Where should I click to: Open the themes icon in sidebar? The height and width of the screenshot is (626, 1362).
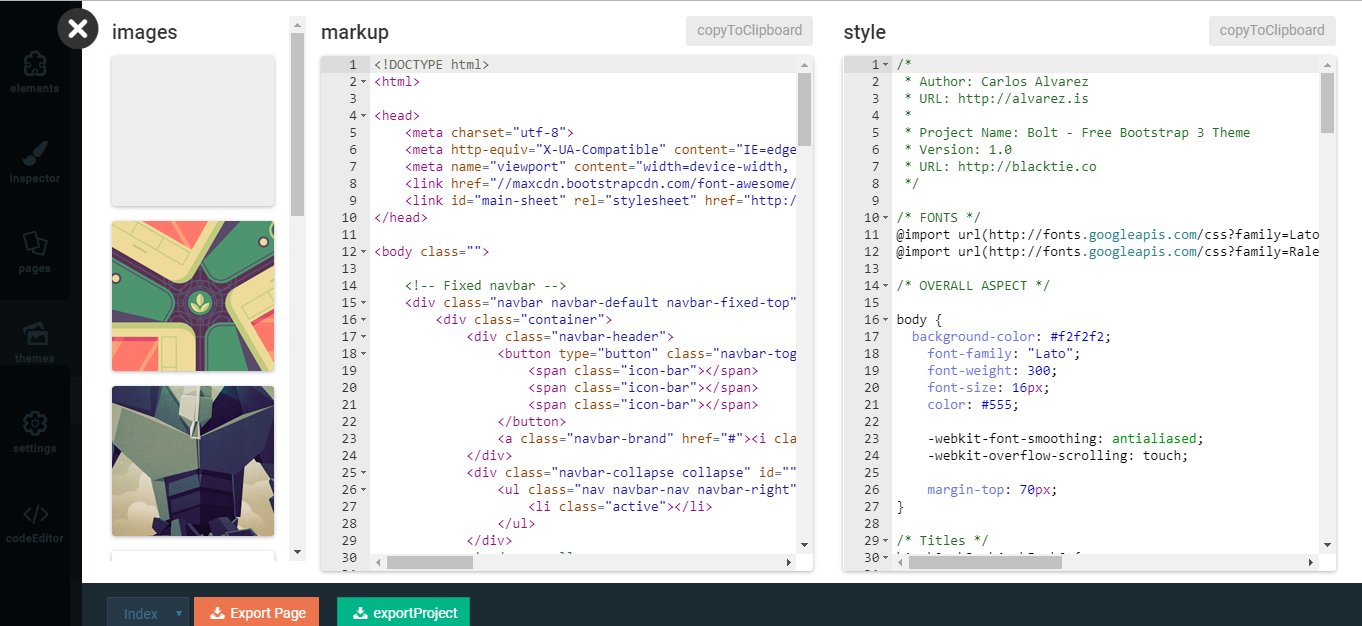pyautogui.click(x=35, y=342)
